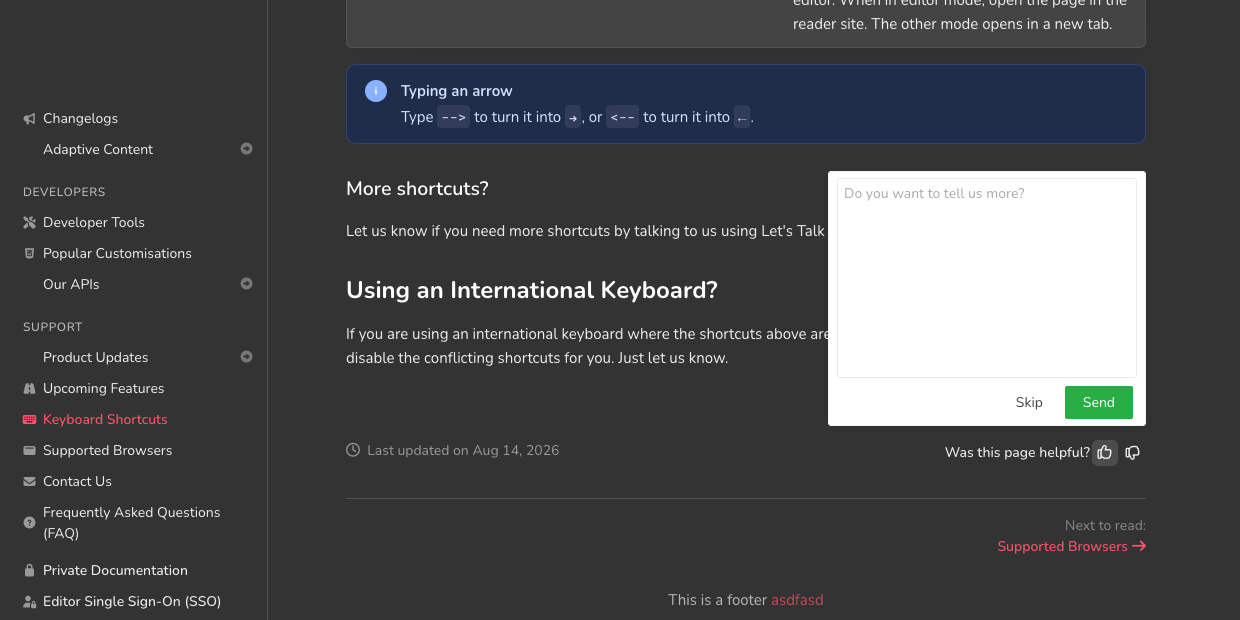The width and height of the screenshot is (1240, 620).
Task: Open Editor Single Sign-On (SSO) page
Action: pos(132,601)
